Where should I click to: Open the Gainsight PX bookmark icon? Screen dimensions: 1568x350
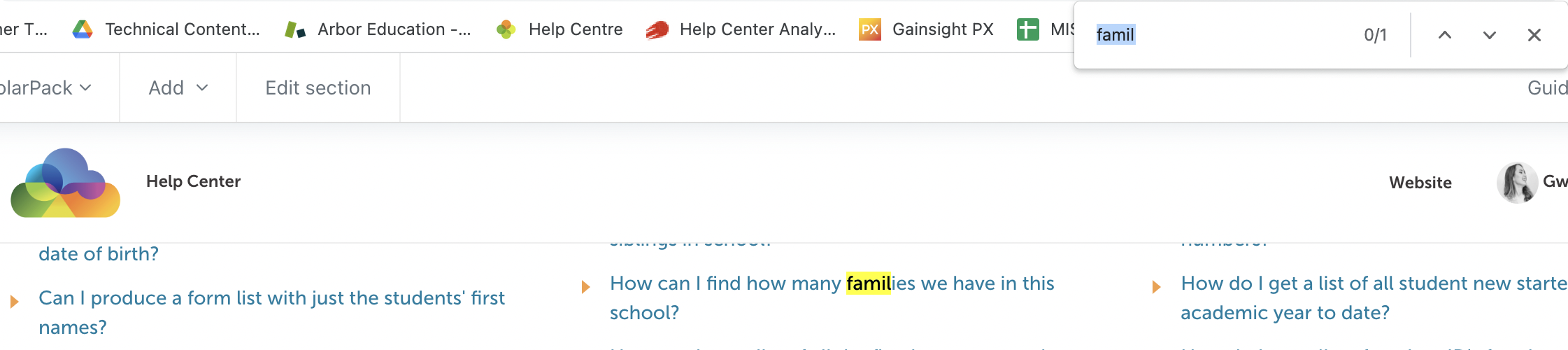(869, 29)
